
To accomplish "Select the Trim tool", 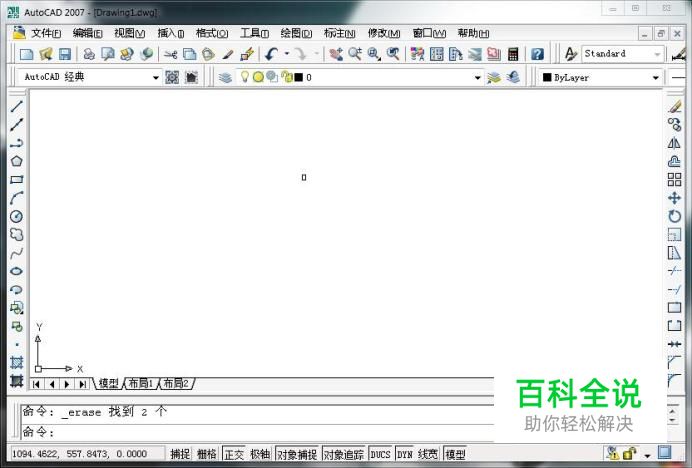I will point(674,271).
